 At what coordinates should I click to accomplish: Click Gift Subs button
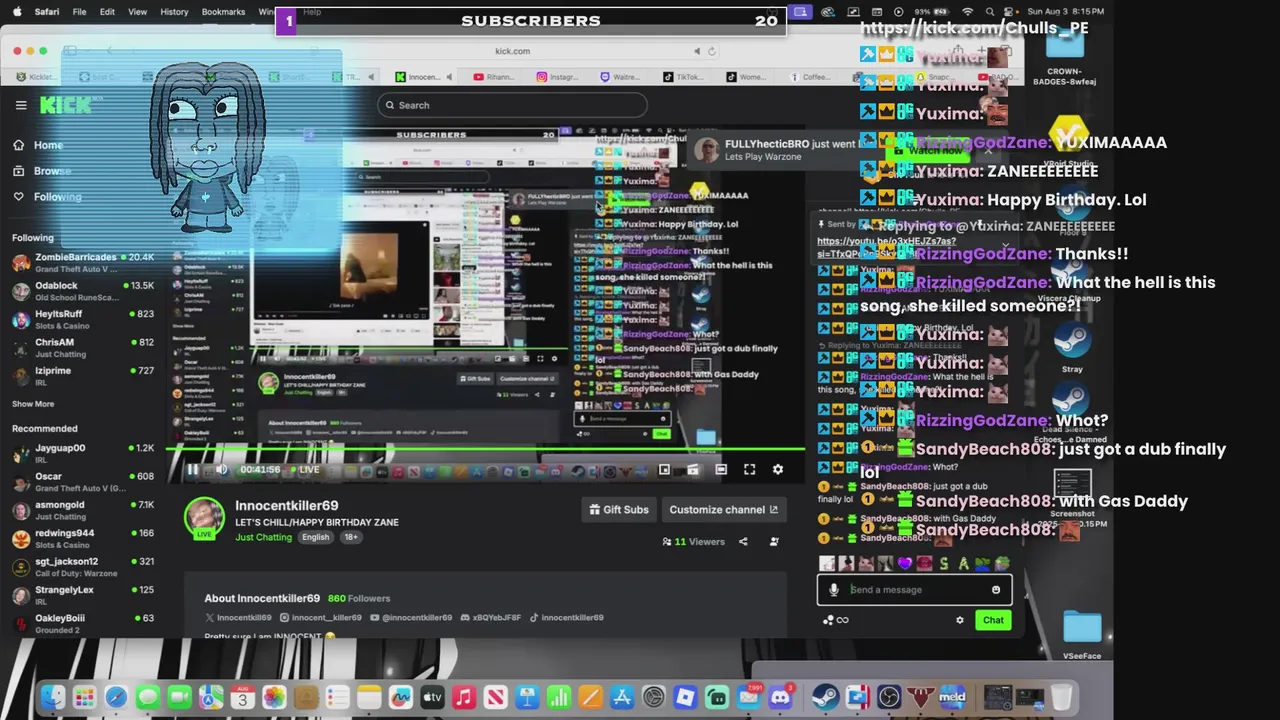click(x=619, y=510)
